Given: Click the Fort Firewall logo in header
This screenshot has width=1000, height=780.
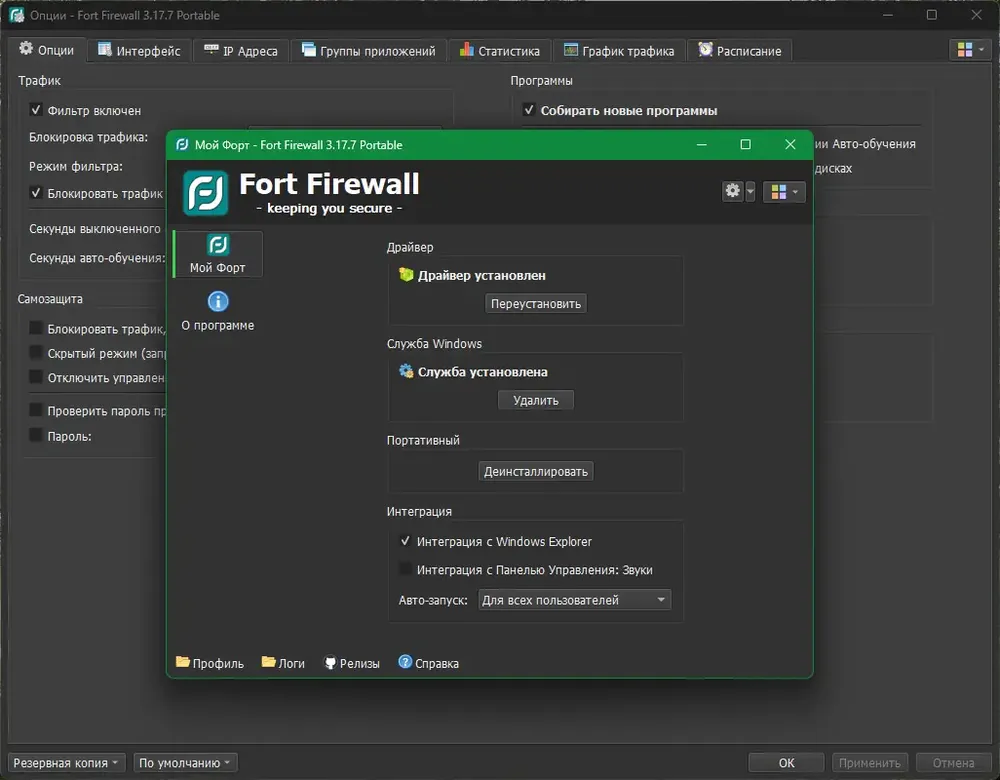Looking at the screenshot, I should pyautogui.click(x=205, y=193).
